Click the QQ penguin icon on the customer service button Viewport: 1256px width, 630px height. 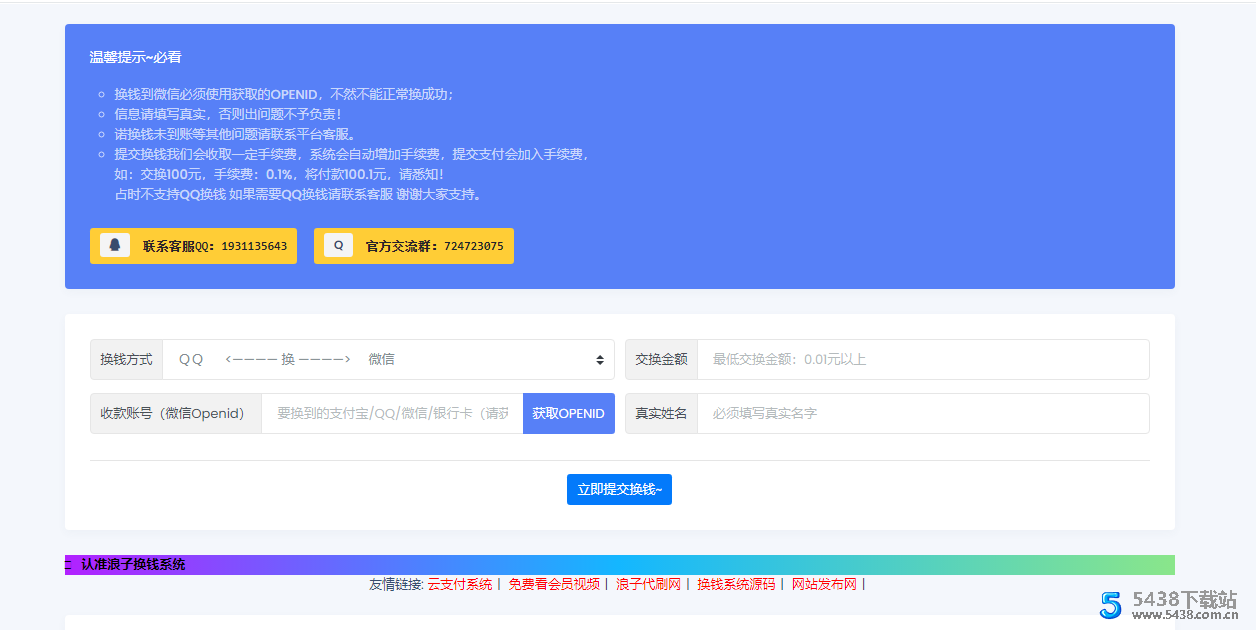point(114,245)
